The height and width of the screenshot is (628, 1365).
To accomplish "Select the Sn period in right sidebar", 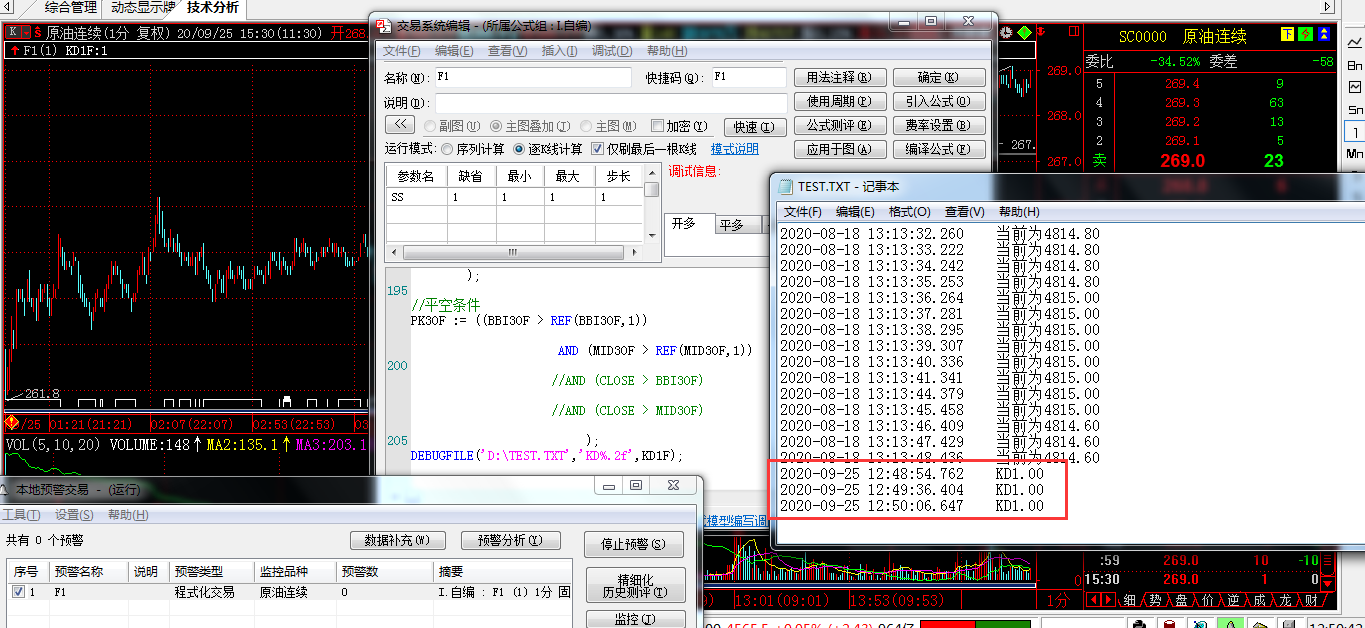I will tap(1355, 109).
